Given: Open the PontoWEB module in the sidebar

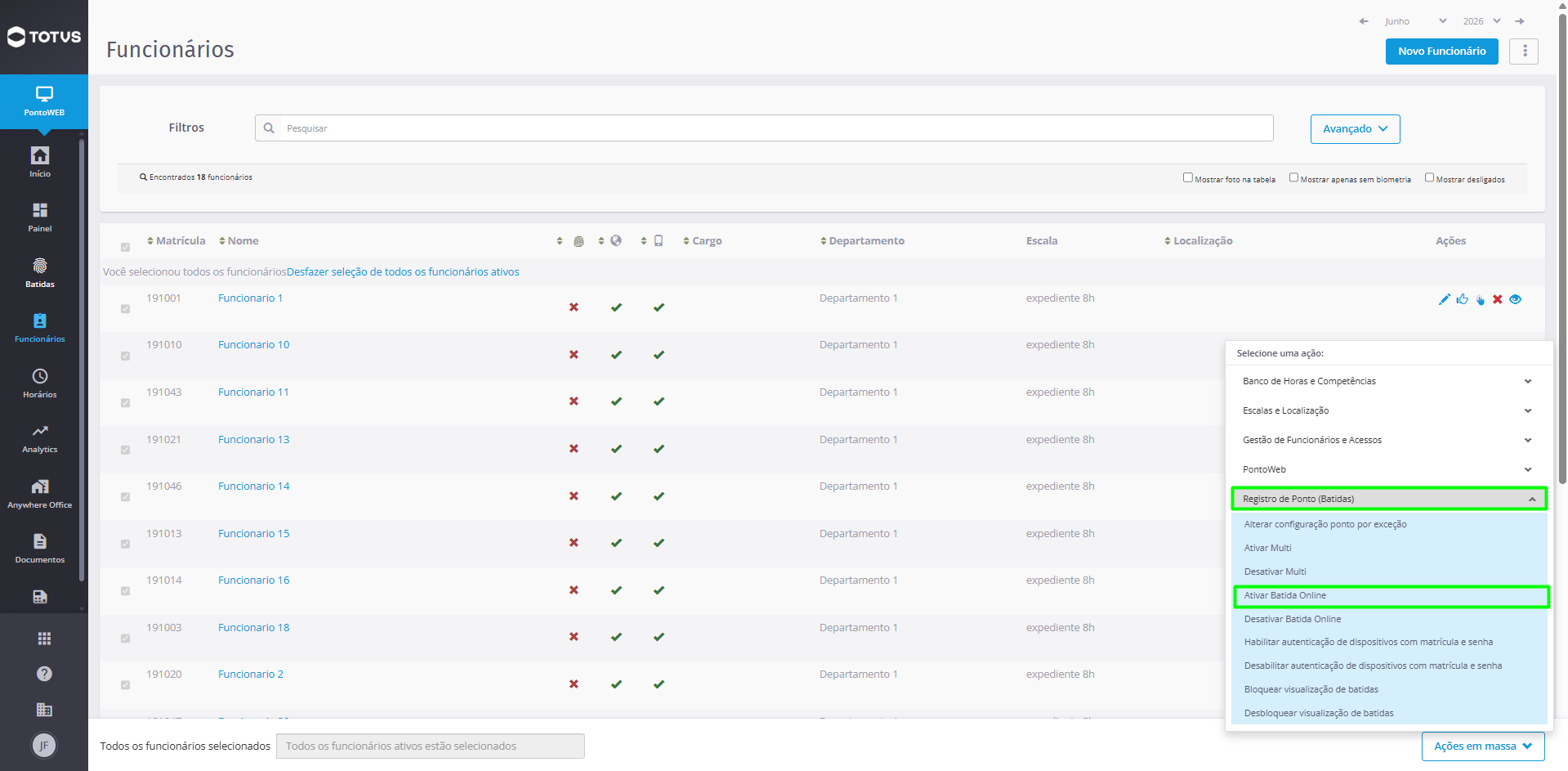Looking at the screenshot, I should 44,101.
